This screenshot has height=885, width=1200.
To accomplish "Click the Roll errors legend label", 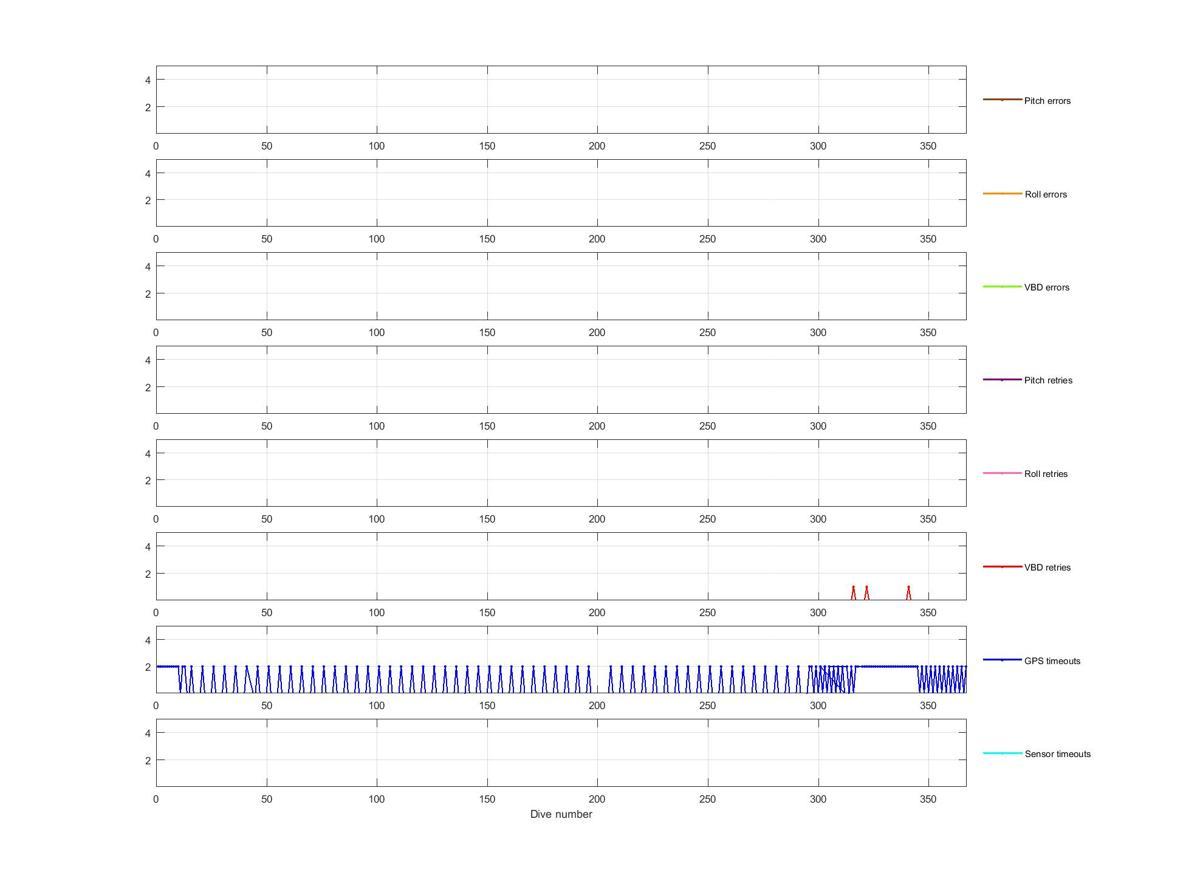I will 1045,194.
